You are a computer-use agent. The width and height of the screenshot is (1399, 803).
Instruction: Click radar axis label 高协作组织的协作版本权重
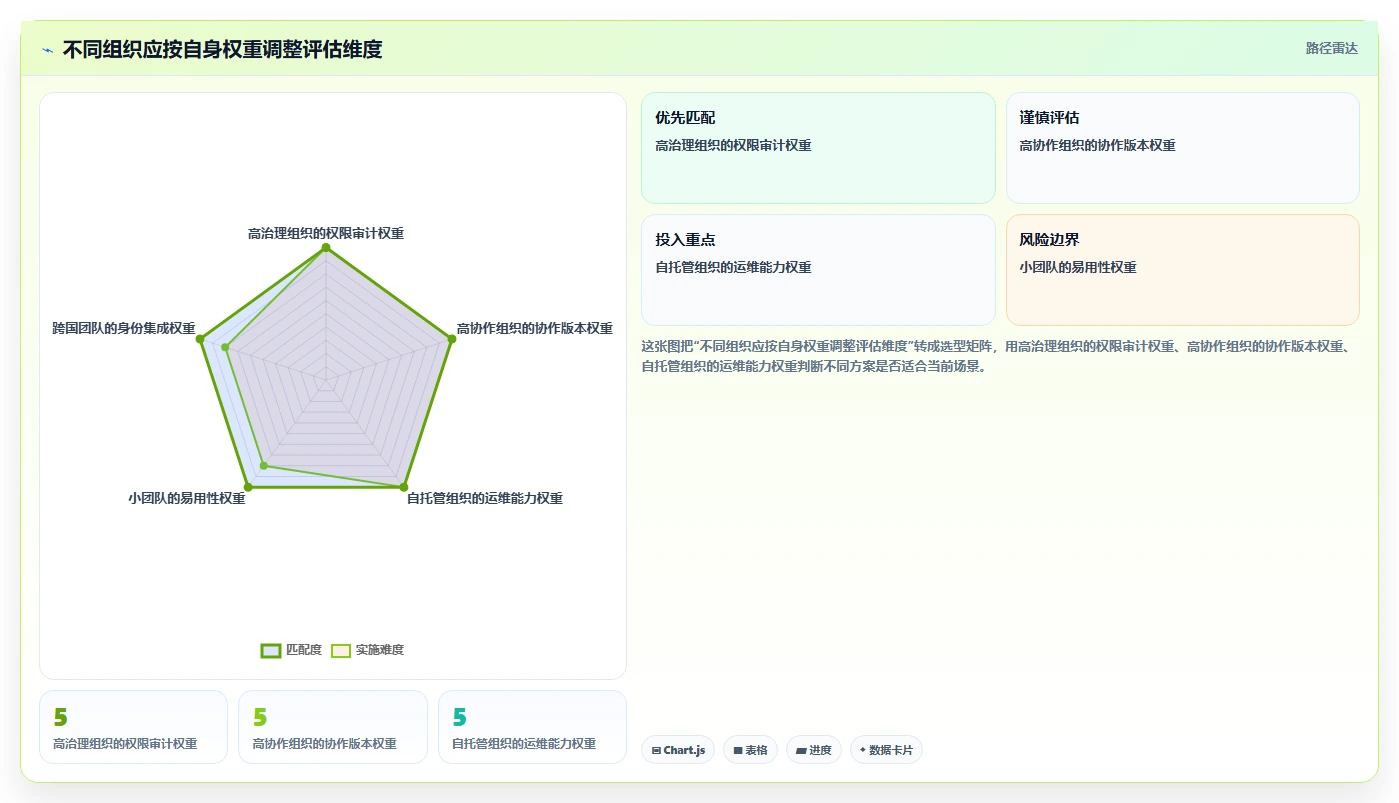(x=534, y=328)
